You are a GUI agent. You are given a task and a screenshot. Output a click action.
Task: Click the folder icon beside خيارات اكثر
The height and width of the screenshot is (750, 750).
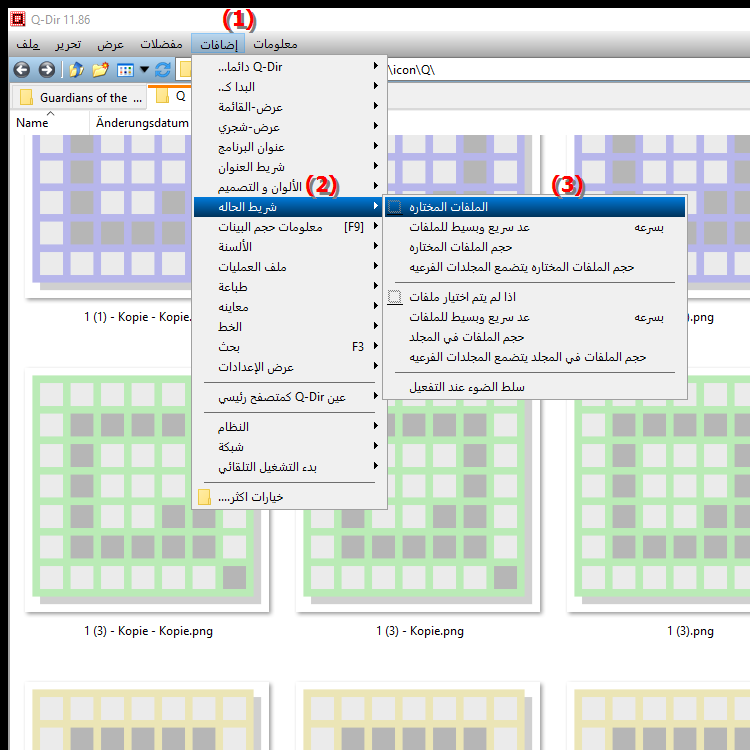coord(204,497)
